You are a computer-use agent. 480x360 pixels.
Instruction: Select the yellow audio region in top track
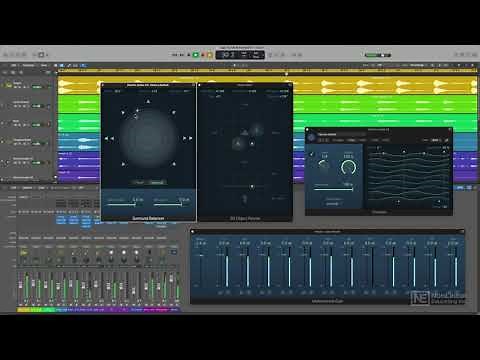click(79, 86)
